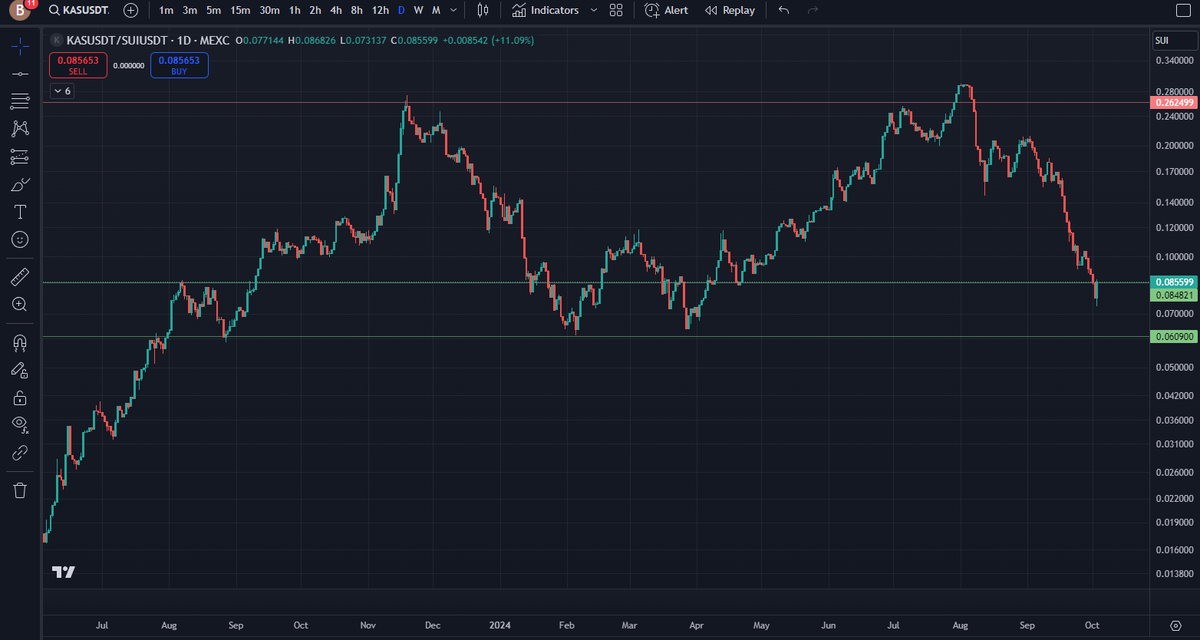Toggle magnet mode snapping
The height and width of the screenshot is (640, 1200).
19,342
